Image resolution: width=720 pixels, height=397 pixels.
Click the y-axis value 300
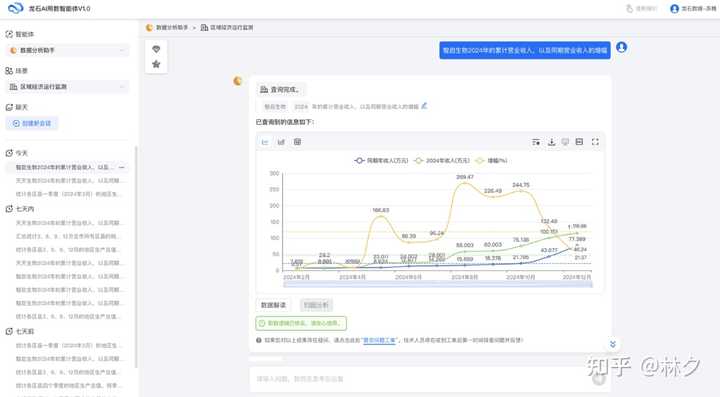tap(274, 173)
